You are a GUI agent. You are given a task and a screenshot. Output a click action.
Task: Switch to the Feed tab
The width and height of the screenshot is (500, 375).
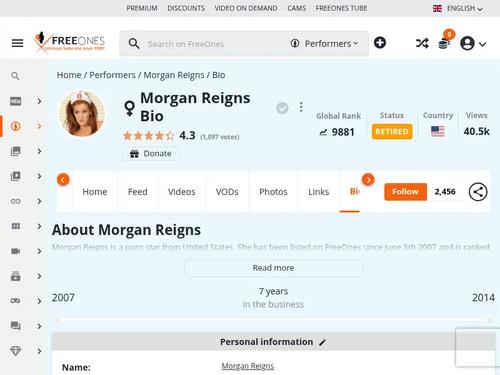click(138, 192)
